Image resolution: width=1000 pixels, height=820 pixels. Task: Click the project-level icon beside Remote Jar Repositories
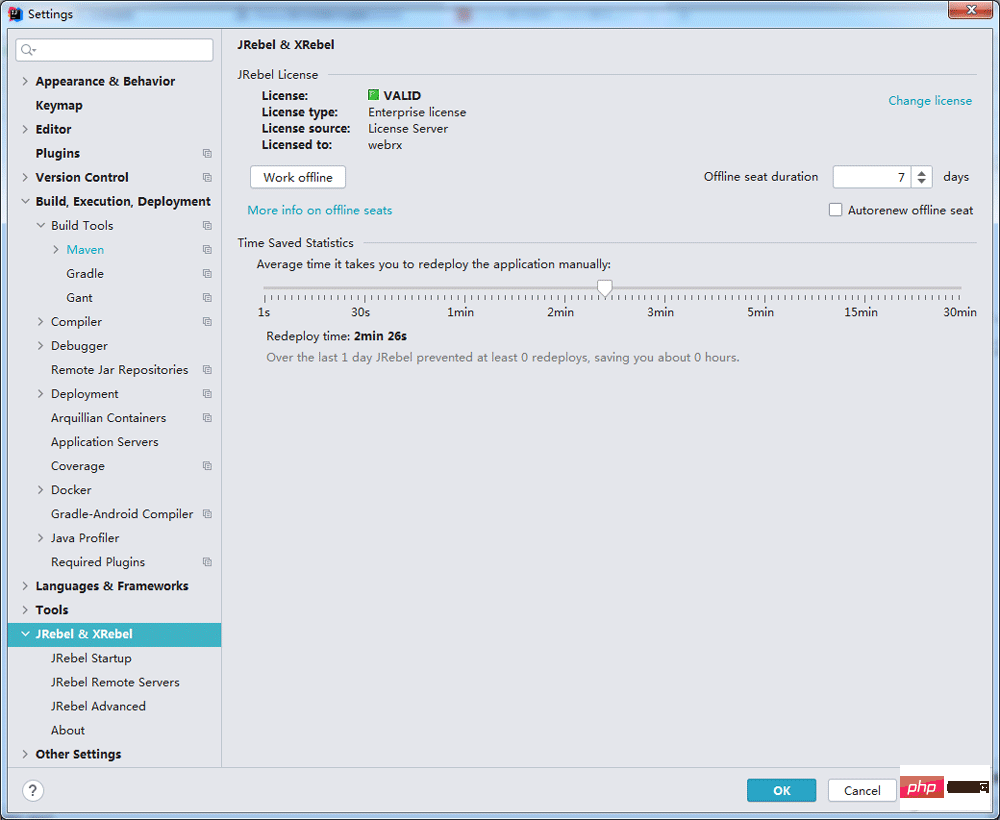point(207,370)
